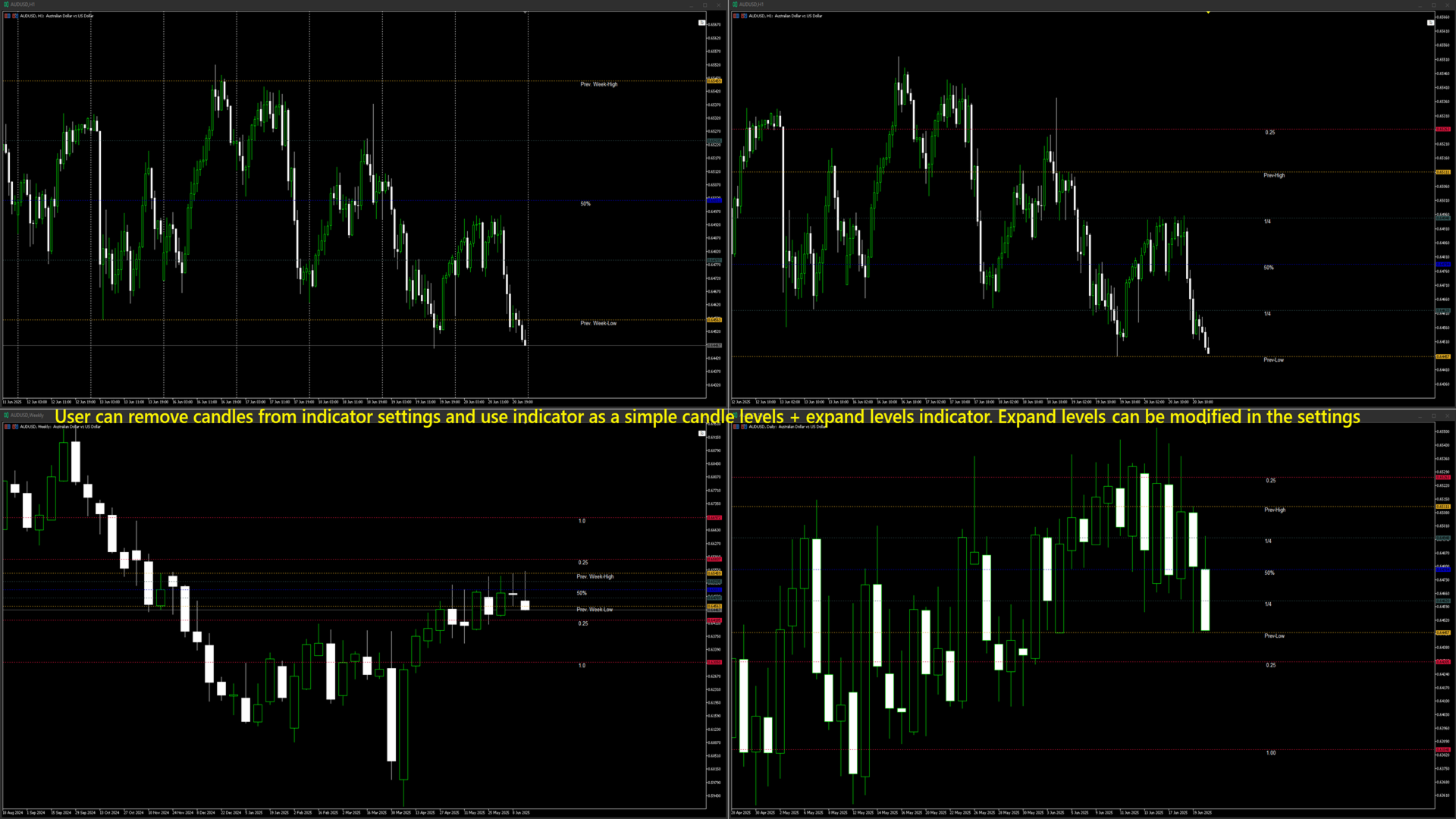Click red 0.25 price tag on top-right chart axis
Image resolution: width=1456 pixels, height=819 pixels.
(1443, 129)
